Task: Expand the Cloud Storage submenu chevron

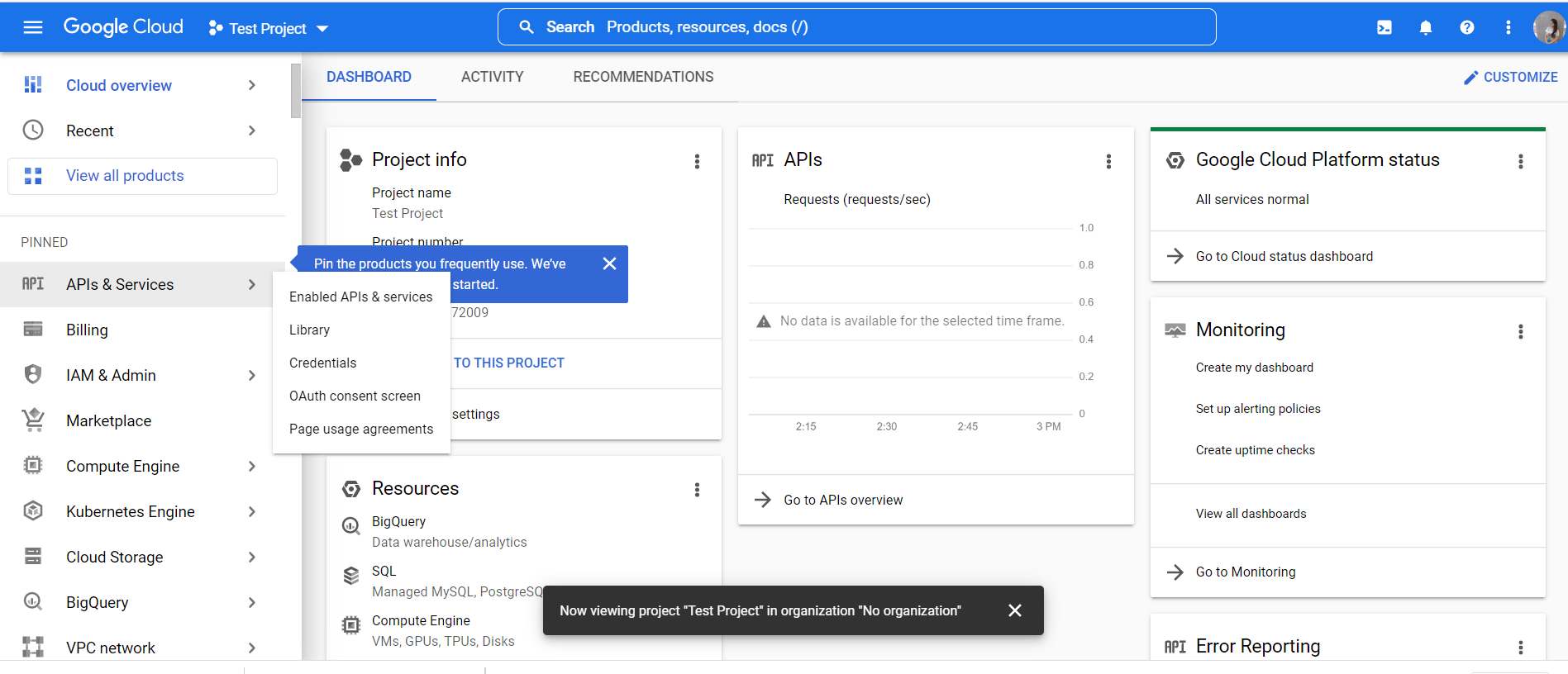Action: point(252,557)
